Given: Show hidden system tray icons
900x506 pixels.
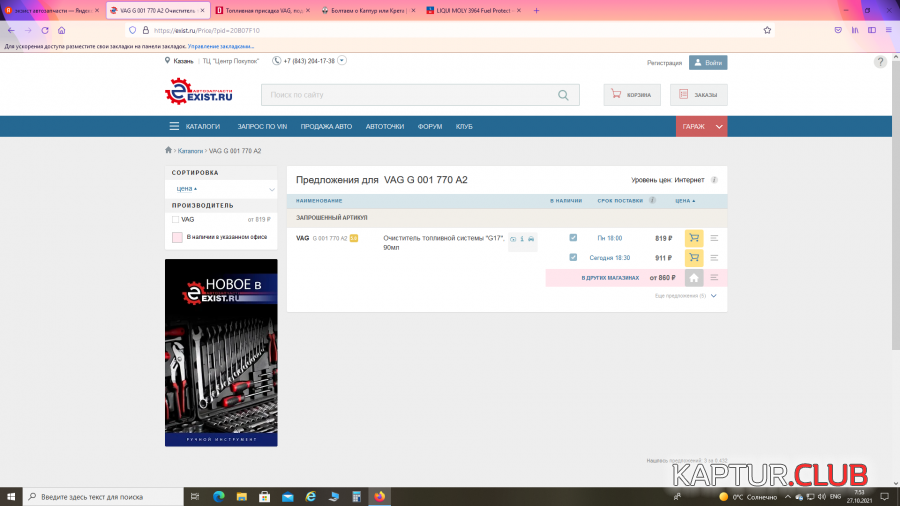Looking at the screenshot, I should [788, 497].
